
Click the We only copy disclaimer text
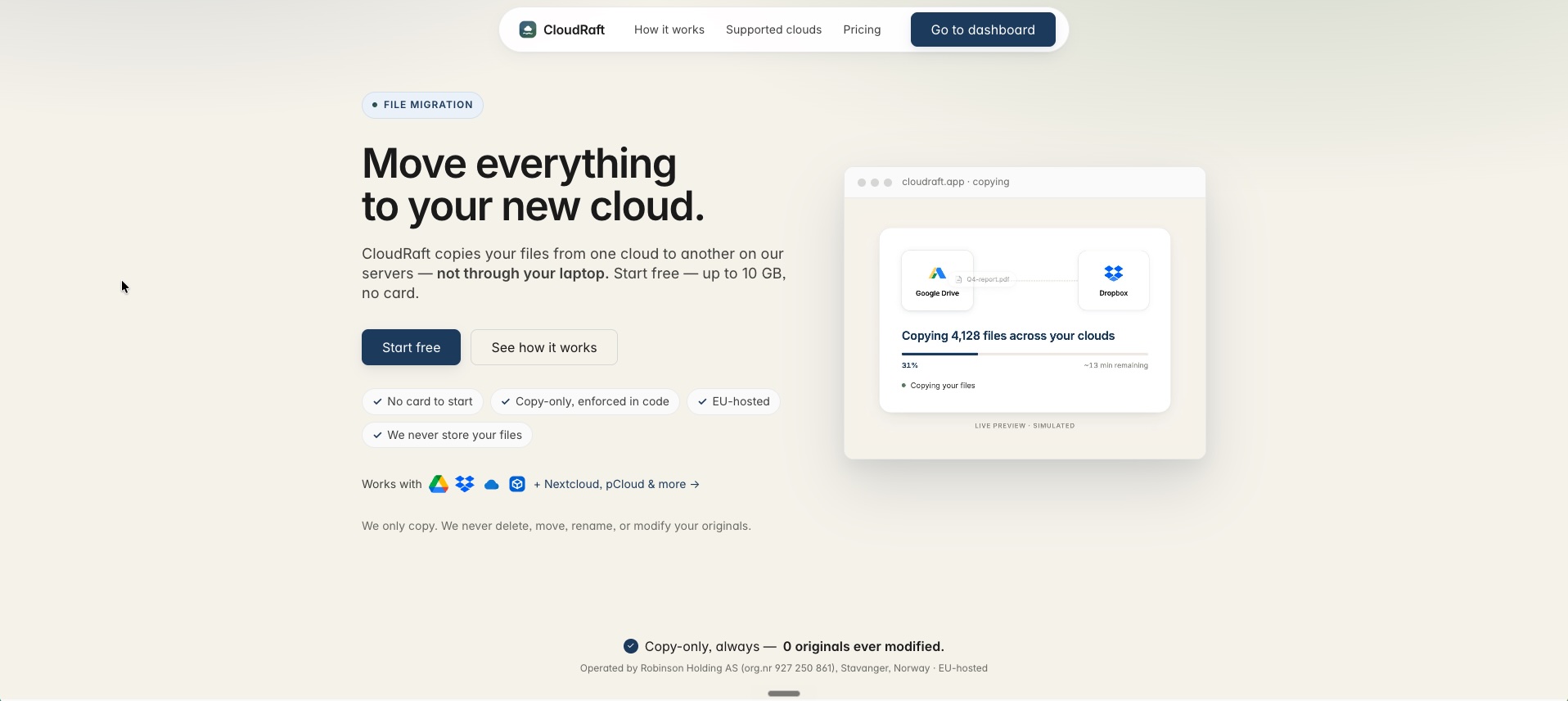556,526
